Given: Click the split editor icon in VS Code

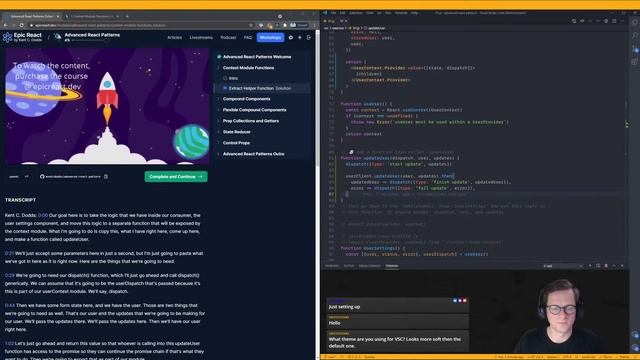Looking at the screenshot, I should [614, 21].
